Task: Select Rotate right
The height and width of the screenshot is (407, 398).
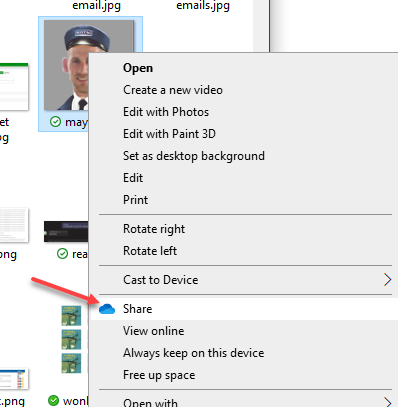Action: (154, 229)
